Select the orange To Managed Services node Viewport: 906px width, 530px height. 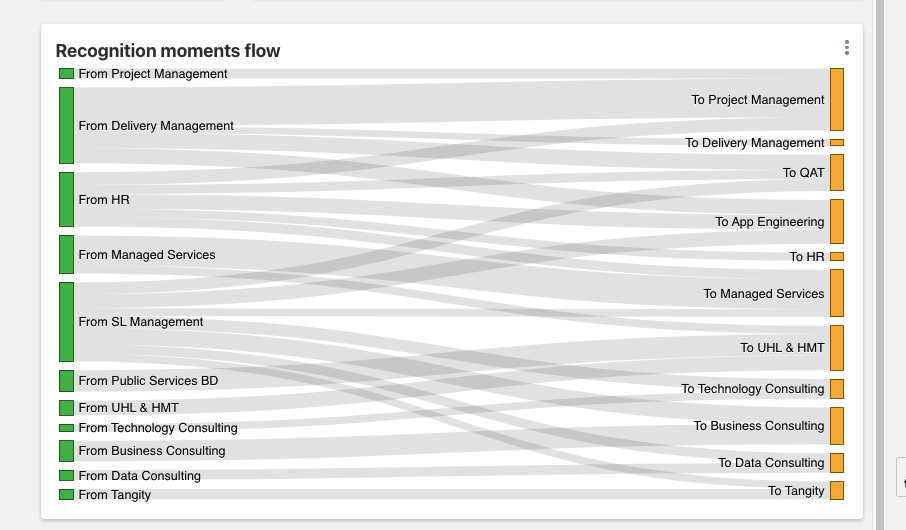click(837, 293)
